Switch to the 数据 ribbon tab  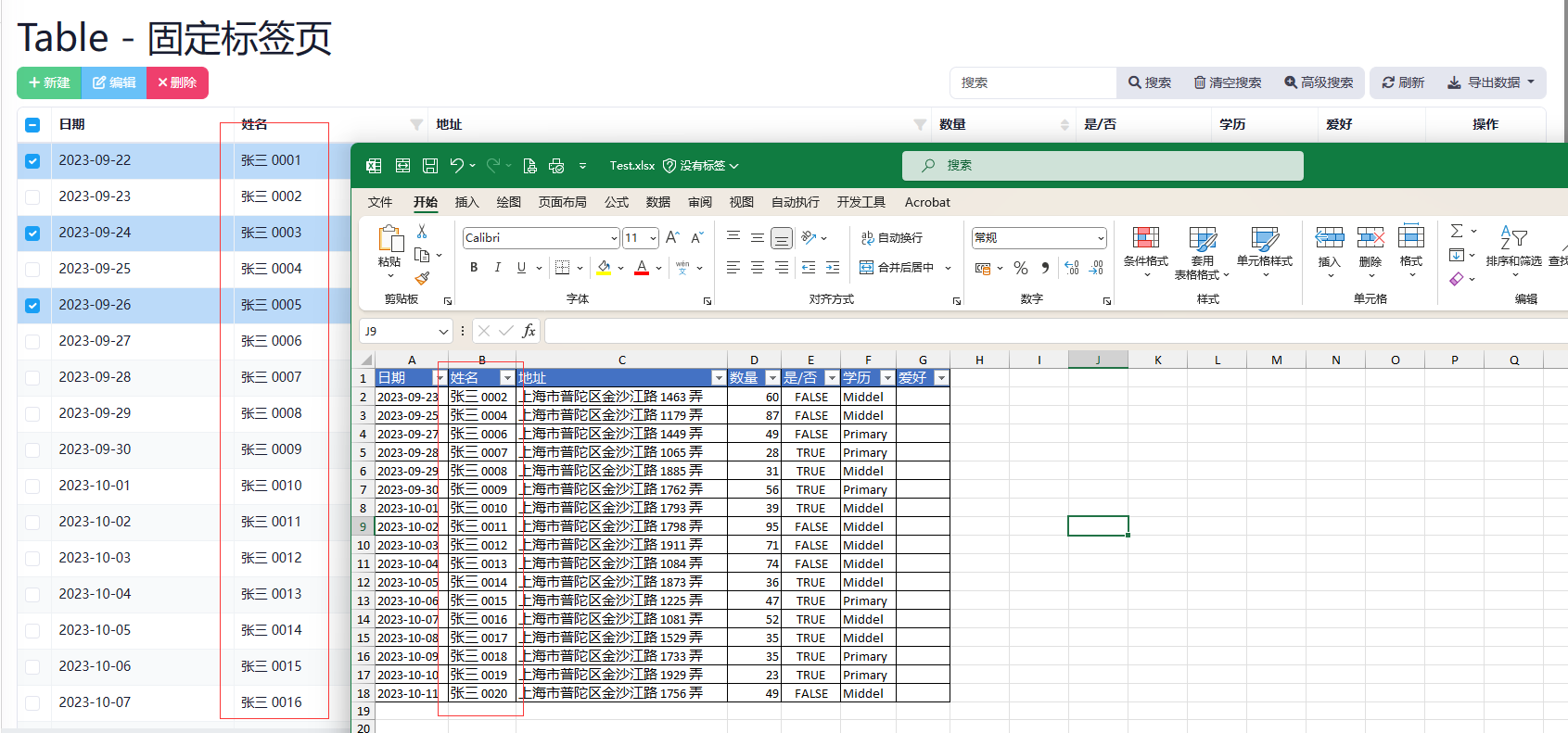point(658,202)
